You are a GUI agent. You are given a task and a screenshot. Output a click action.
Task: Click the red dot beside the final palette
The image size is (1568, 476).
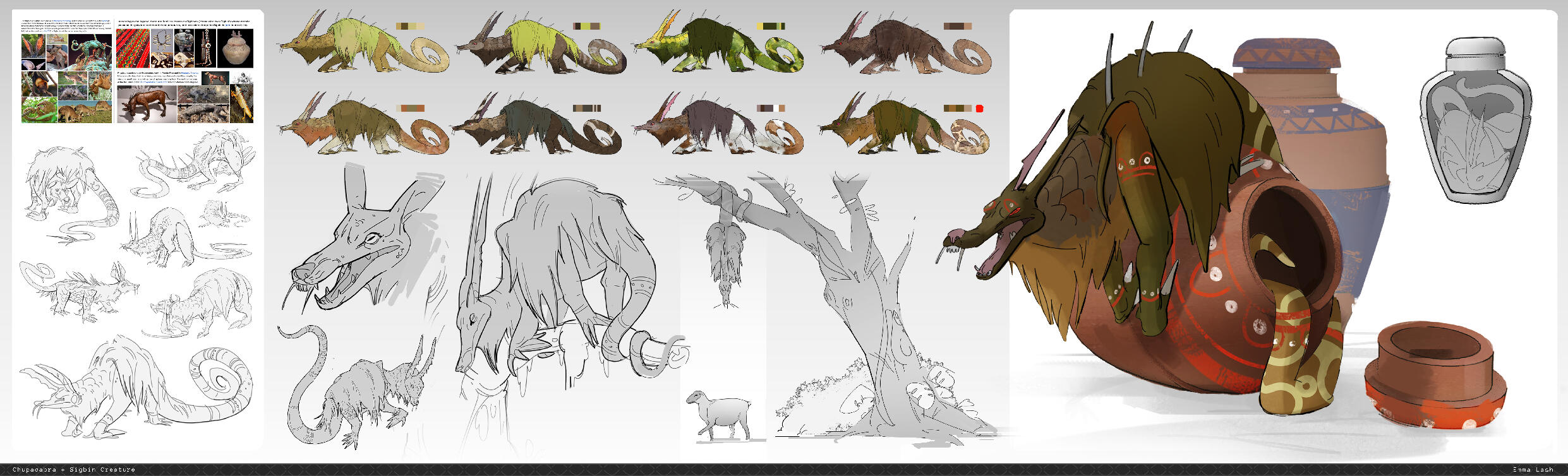coord(979,109)
